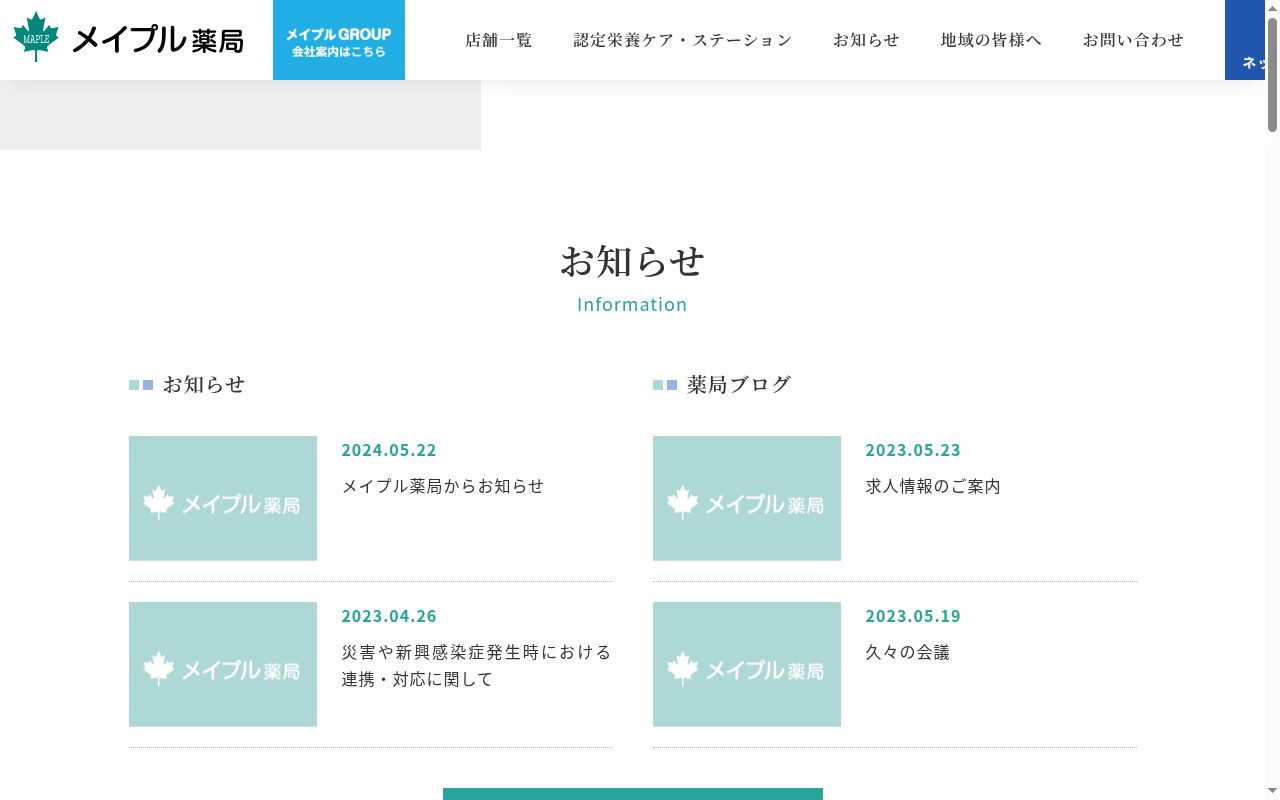Open the 求人情報のご案内 blog link
This screenshot has height=800, width=1280.
(x=933, y=486)
